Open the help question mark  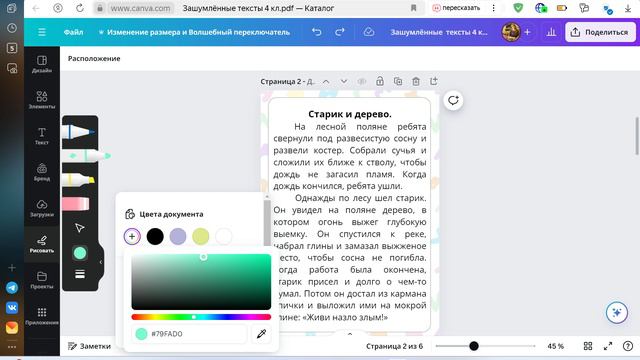(x=628, y=346)
